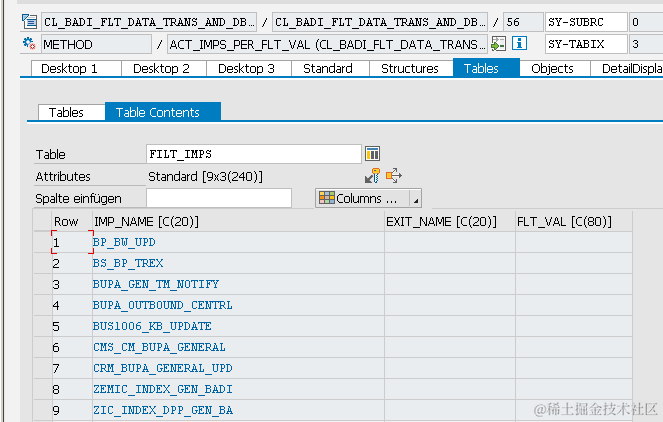This screenshot has height=422, width=663.
Task: Click the ABAP stack icon beside class name field
Action: click(30, 22)
